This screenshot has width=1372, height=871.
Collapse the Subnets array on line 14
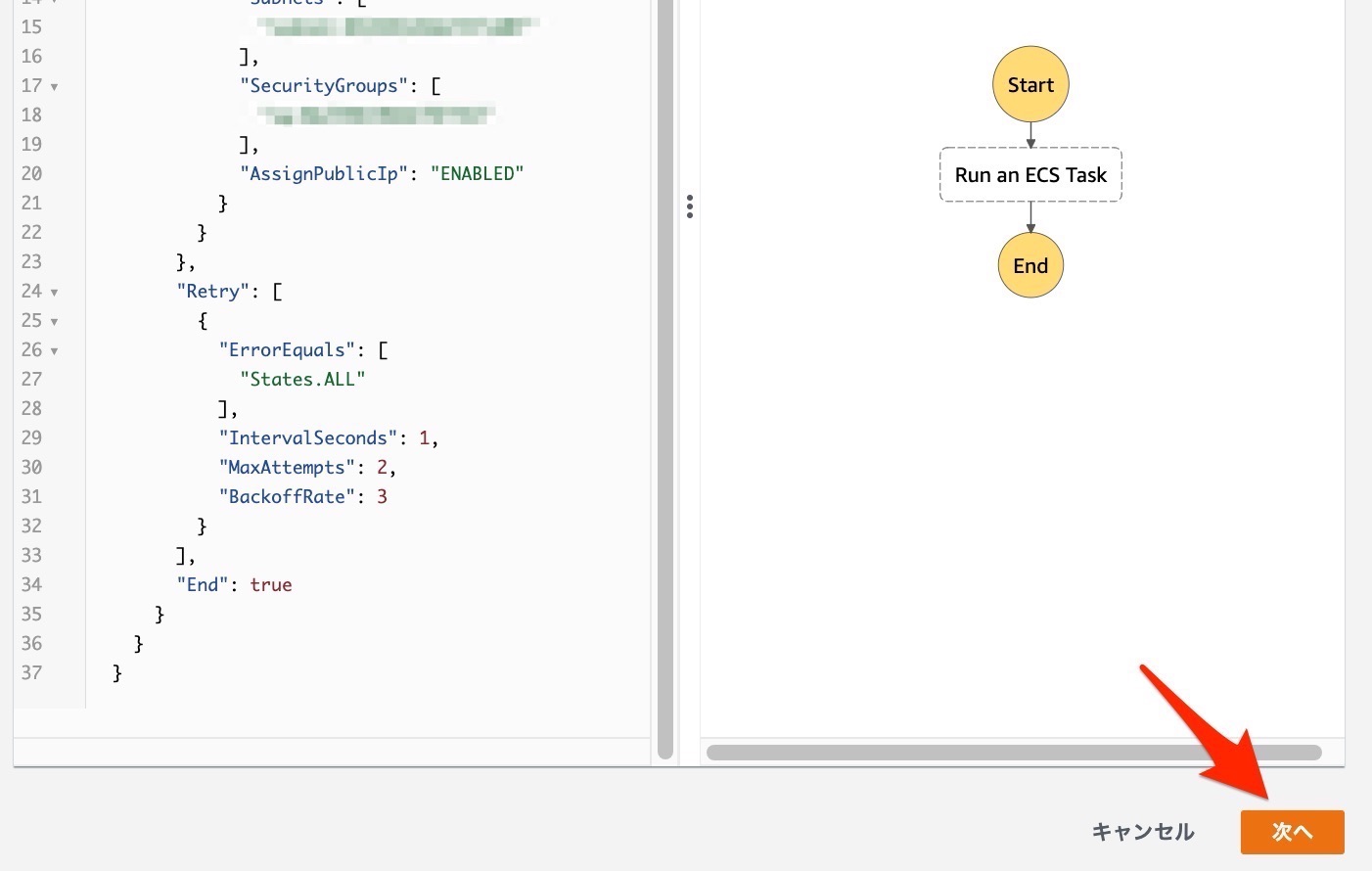(53, 2)
